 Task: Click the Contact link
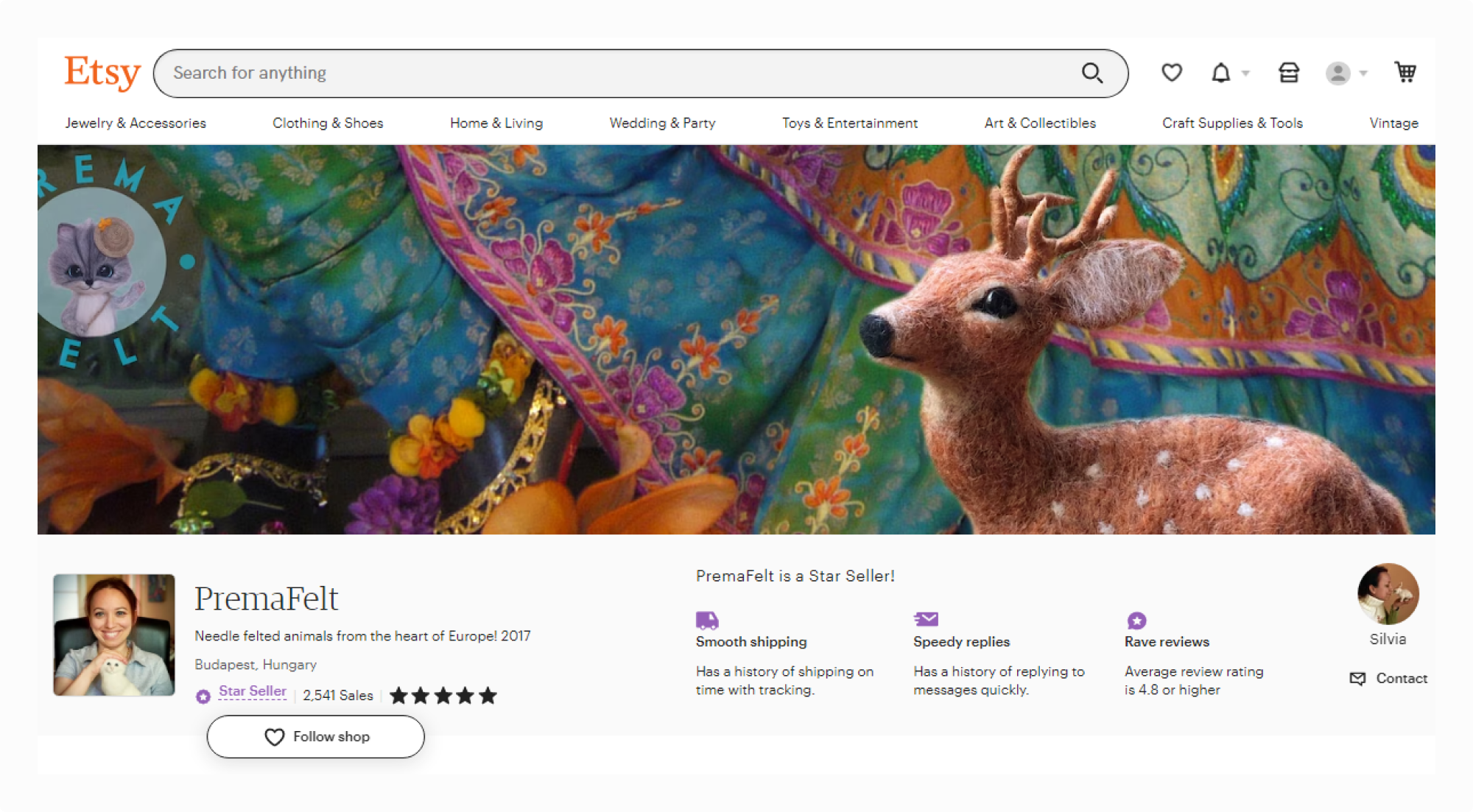coord(1402,678)
